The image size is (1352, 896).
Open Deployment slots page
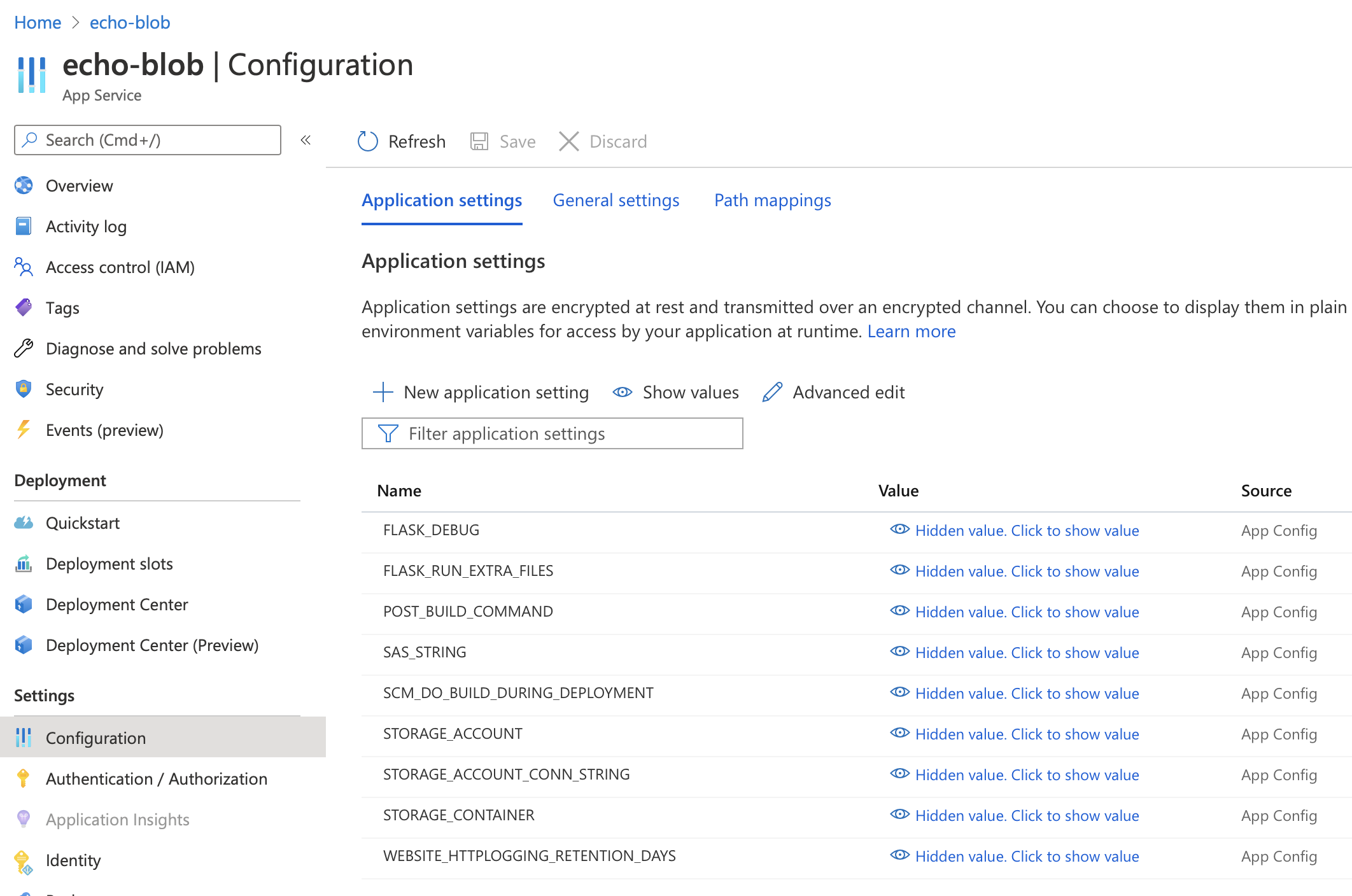[109, 564]
